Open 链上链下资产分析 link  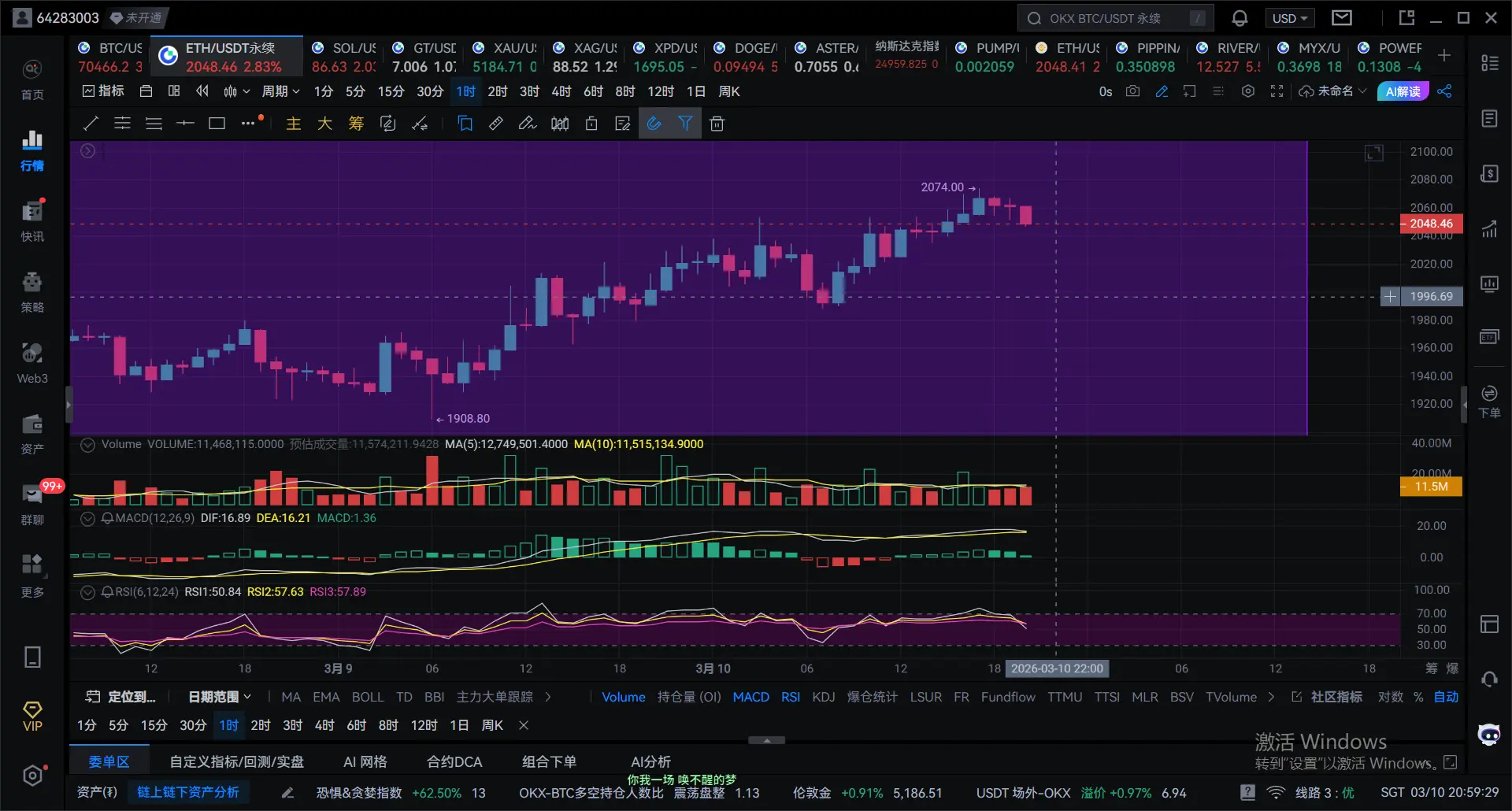[188, 792]
